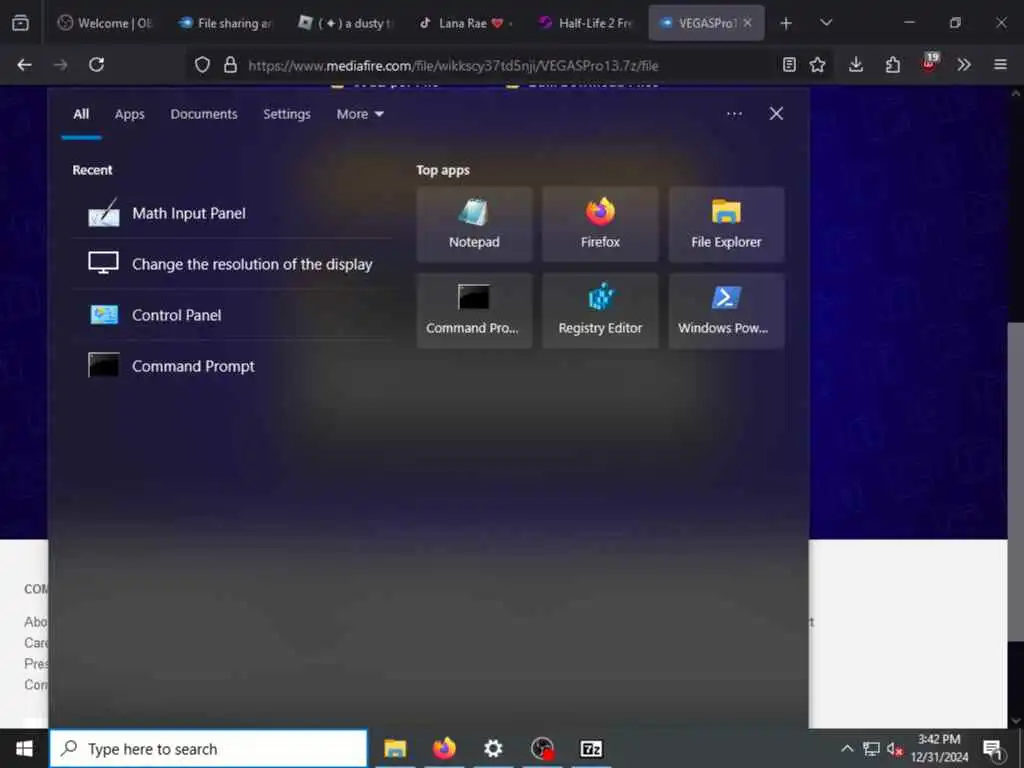Click the Type here to search box
Viewport: 1024px width, 768px height.
click(208, 748)
